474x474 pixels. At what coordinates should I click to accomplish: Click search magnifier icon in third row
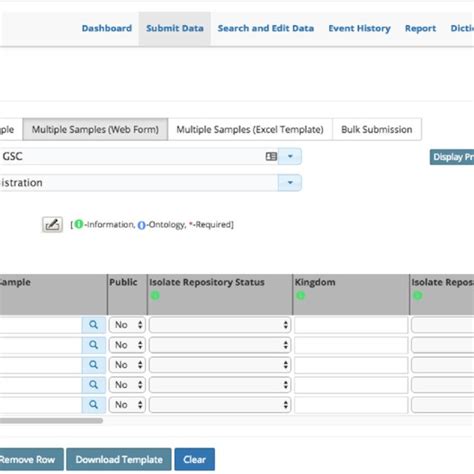[94, 365]
